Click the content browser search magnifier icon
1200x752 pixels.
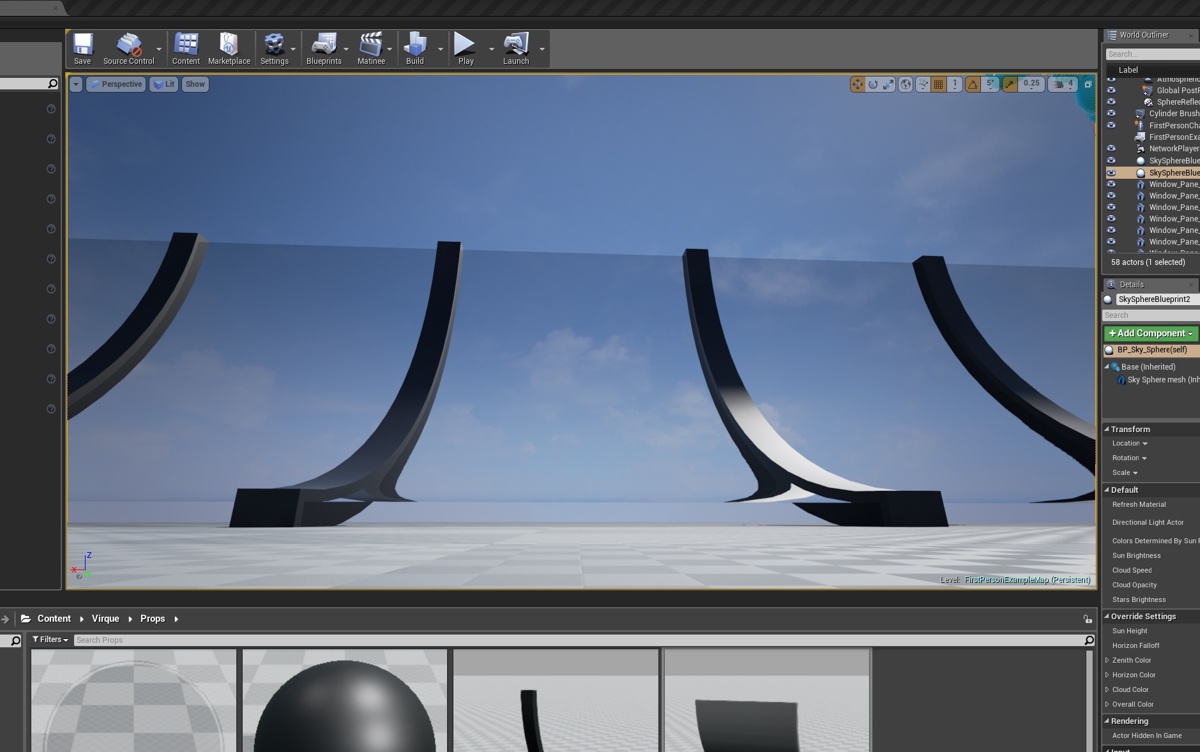[1089, 640]
